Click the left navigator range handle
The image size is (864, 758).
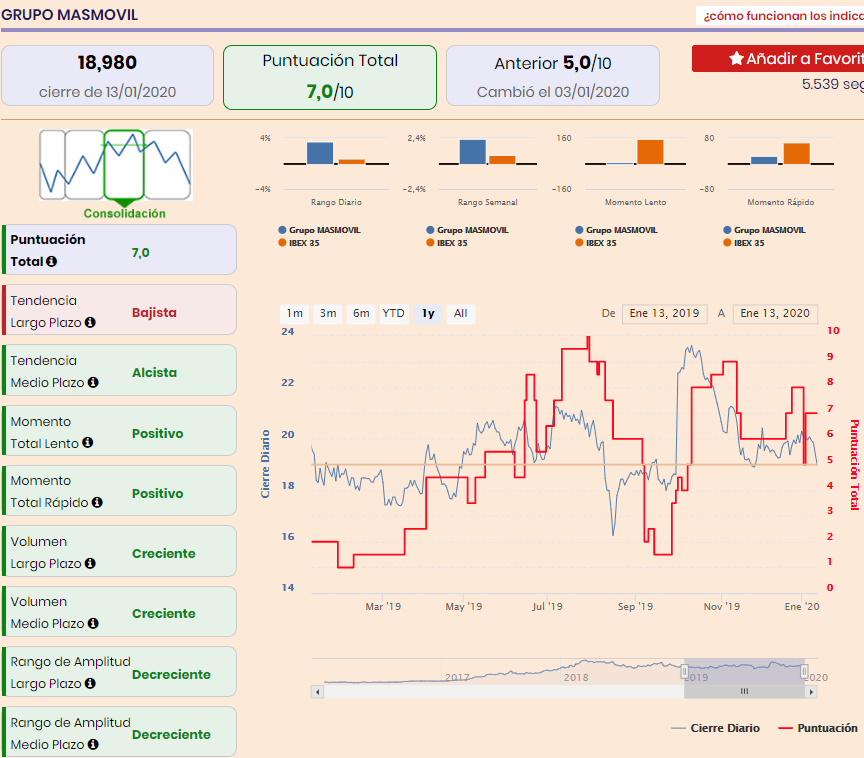tap(684, 672)
